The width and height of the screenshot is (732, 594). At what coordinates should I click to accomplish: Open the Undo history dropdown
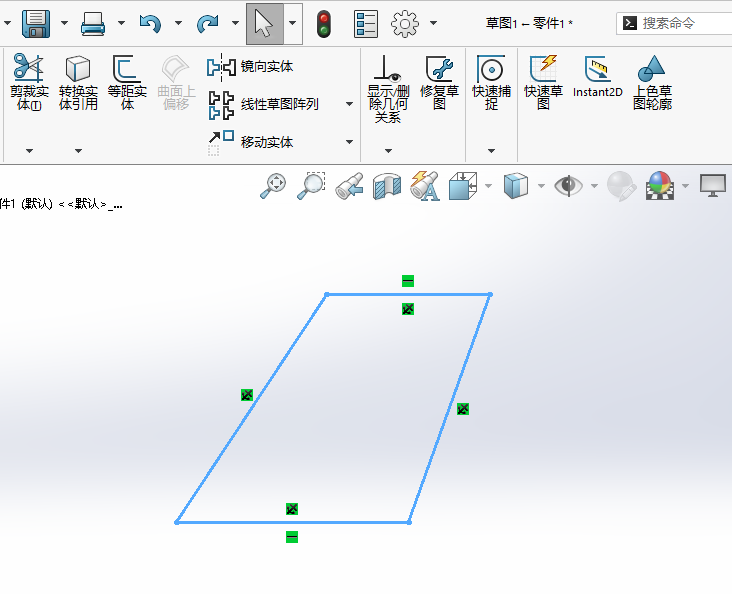click(x=178, y=22)
